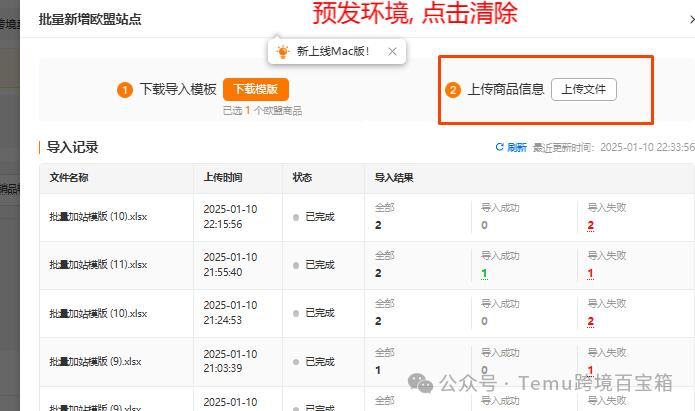Click the 批量新增欧盟站点 dialog title

click(x=90, y=20)
